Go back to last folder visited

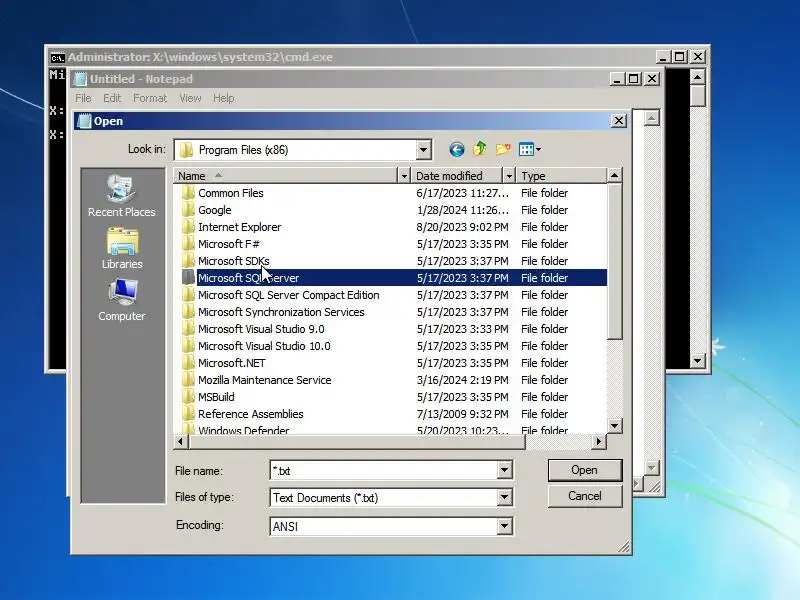457,149
